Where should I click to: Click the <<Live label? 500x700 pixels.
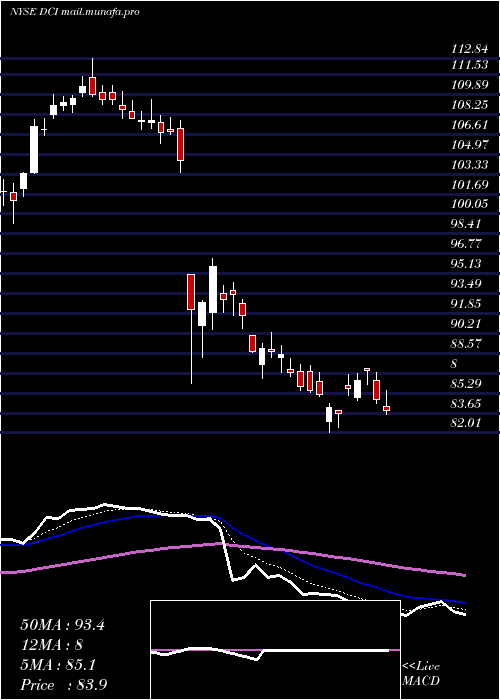(x=421, y=667)
